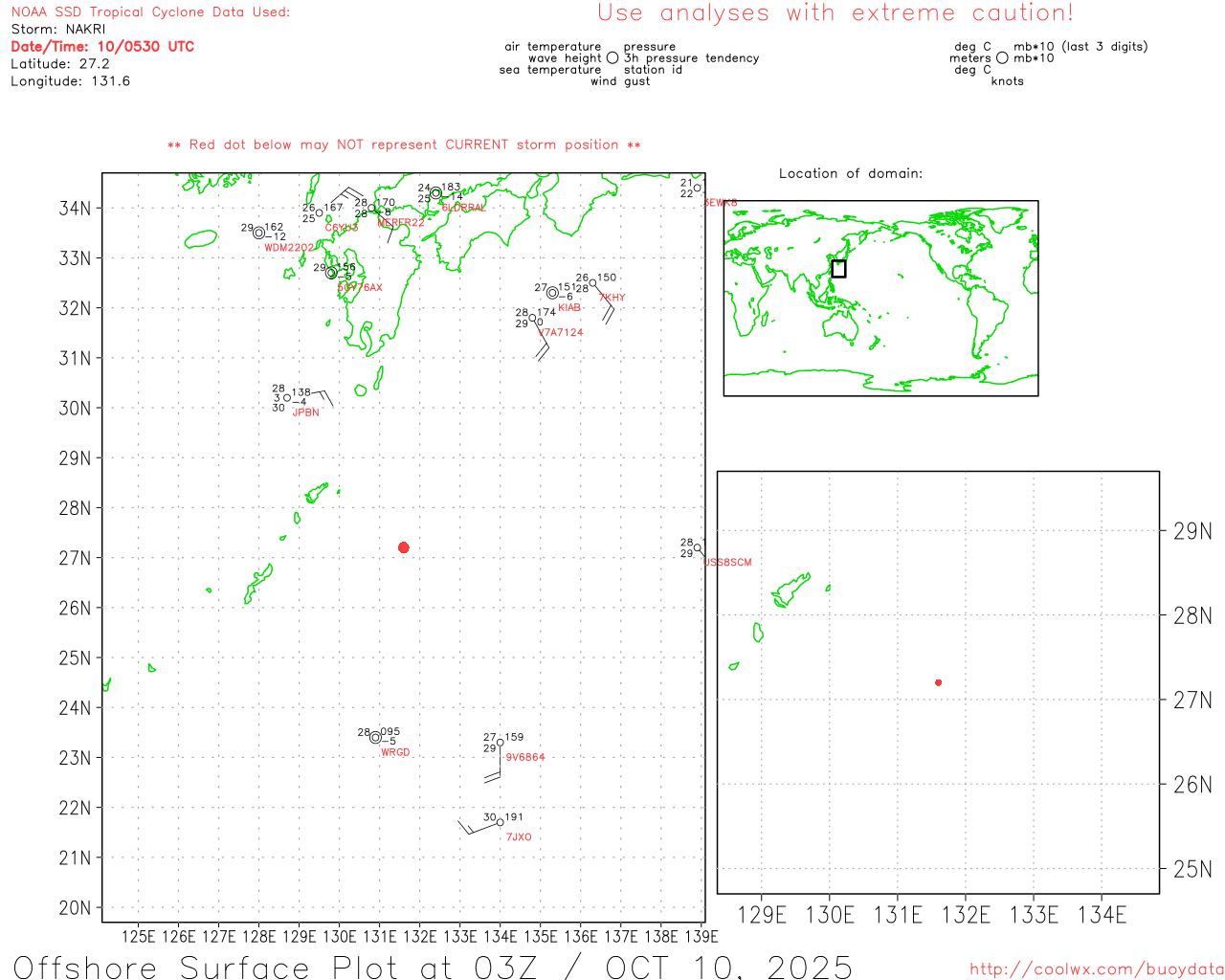Click the 131E longitude label under inset map

(898, 916)
